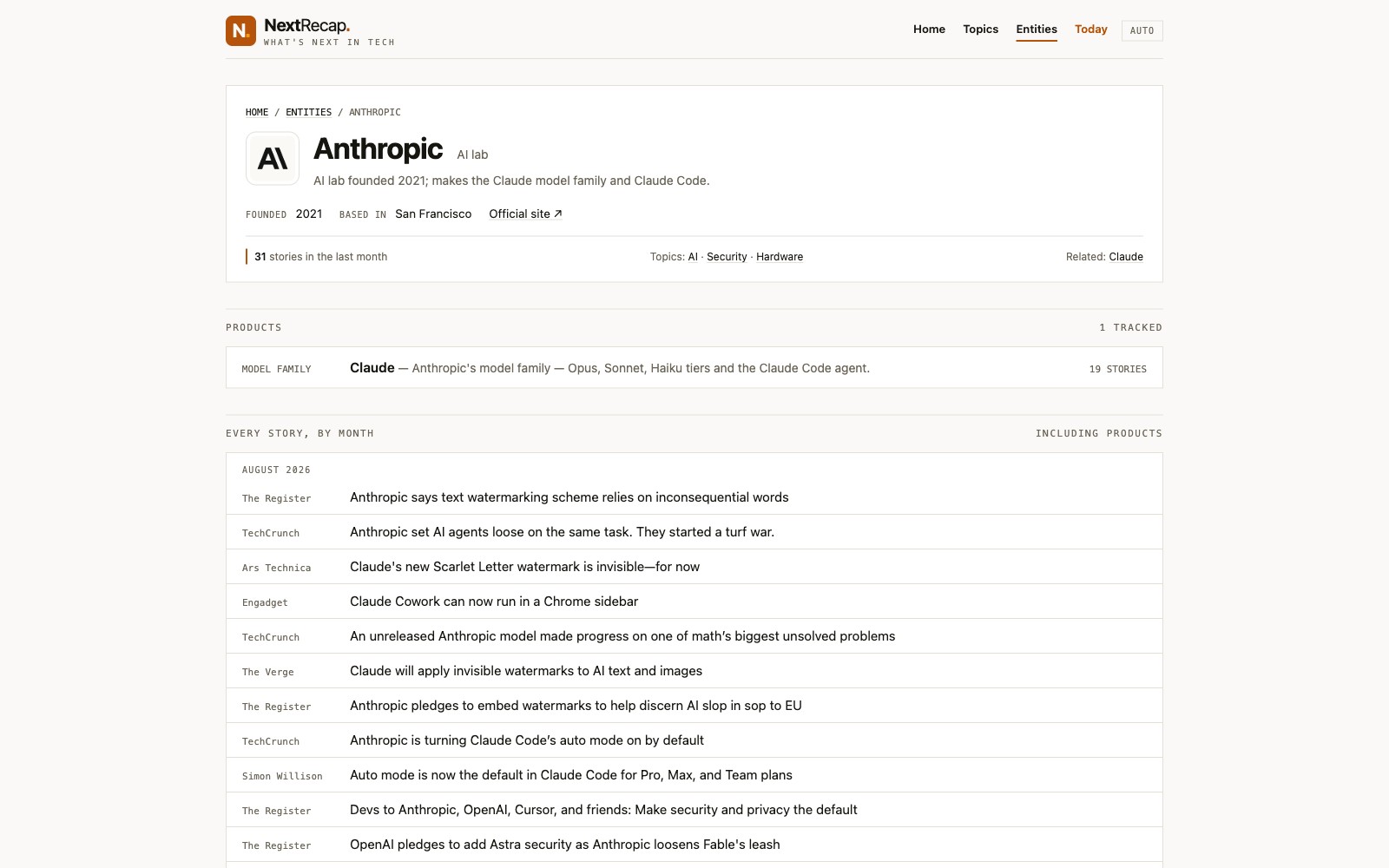The height and width of the screenshot is (868, 1389).
Task: Click the Anthropic page title heading
Action: tap(378, 149)
